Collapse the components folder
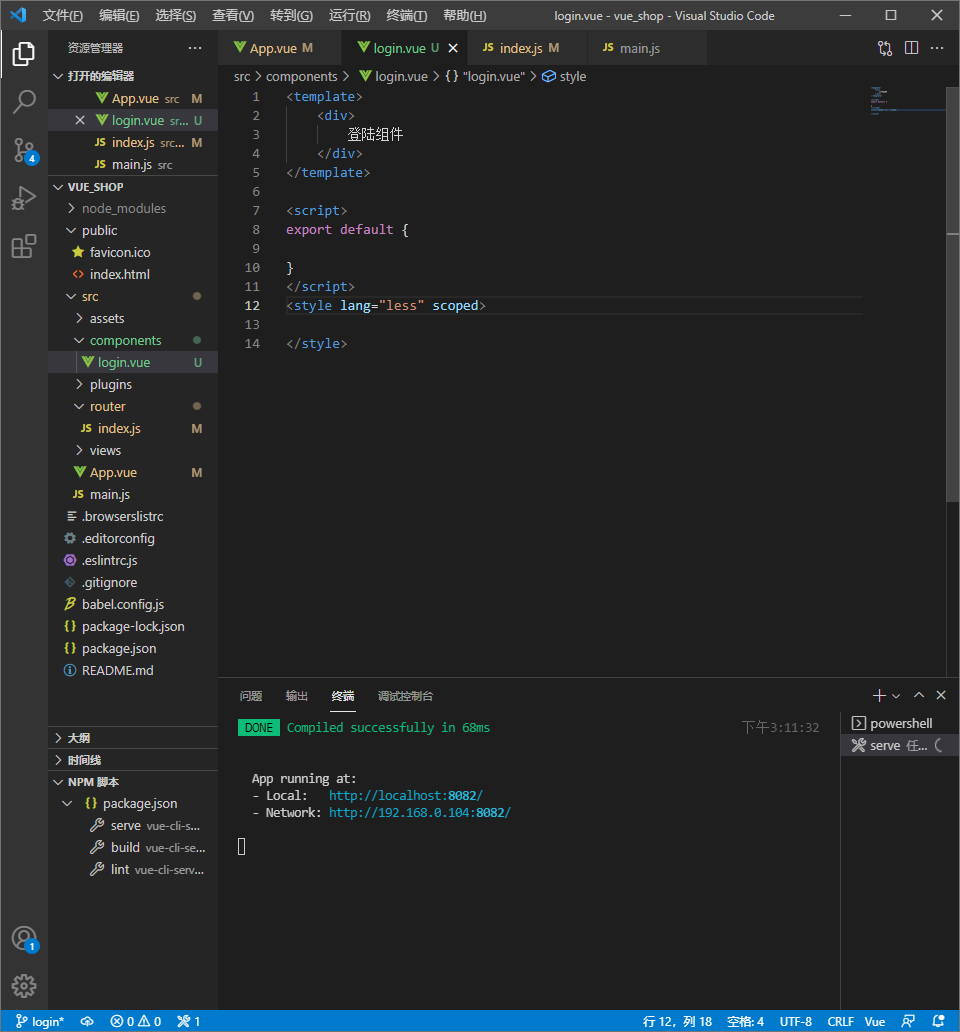Image resolution: width=960 pixels, height=1032 pixels. pyautogui.click(x=133, y=340)
